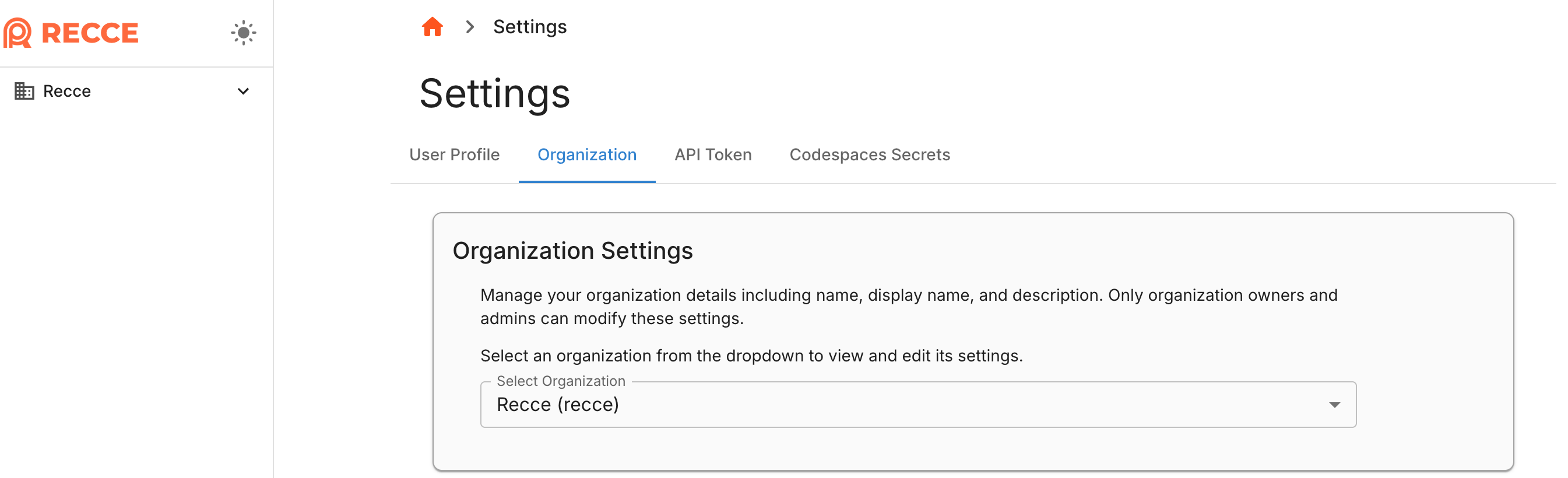Click the home icon in the breadcrumb

coord(431,27)
